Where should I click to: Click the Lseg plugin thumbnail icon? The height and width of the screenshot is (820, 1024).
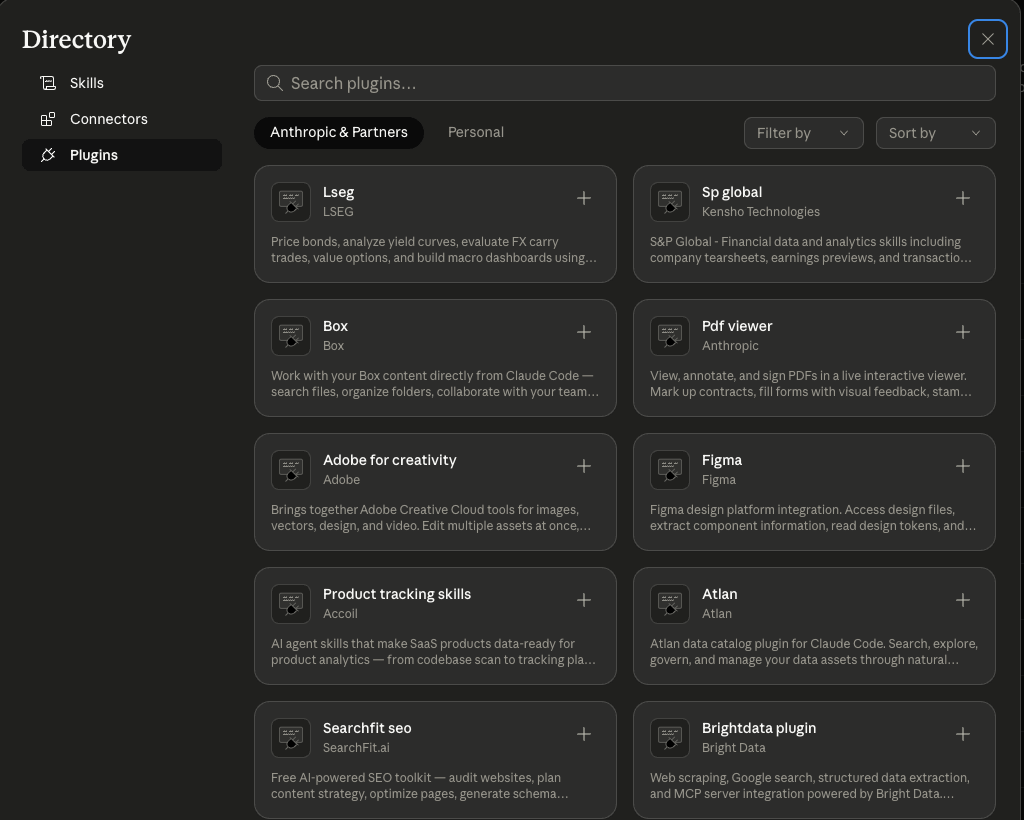pyautogui.click(x=291, y=202)
